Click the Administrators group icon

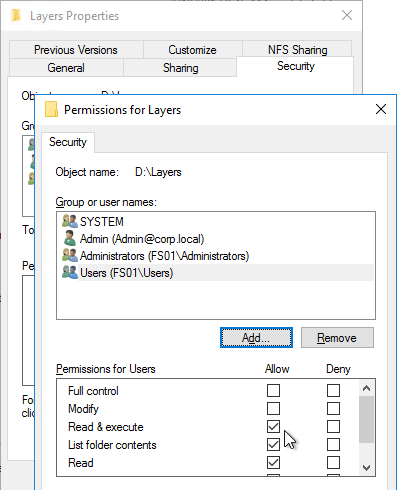70,256
